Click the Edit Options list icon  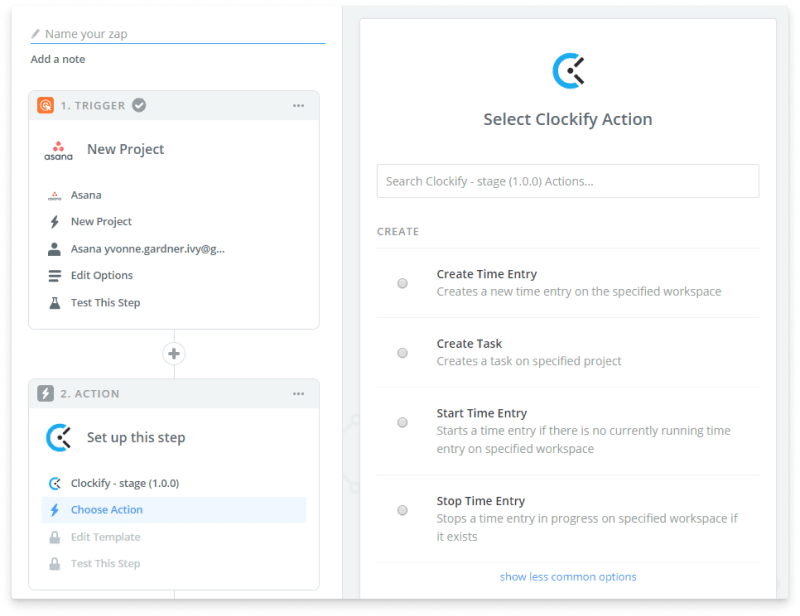(x=55, y=276)
